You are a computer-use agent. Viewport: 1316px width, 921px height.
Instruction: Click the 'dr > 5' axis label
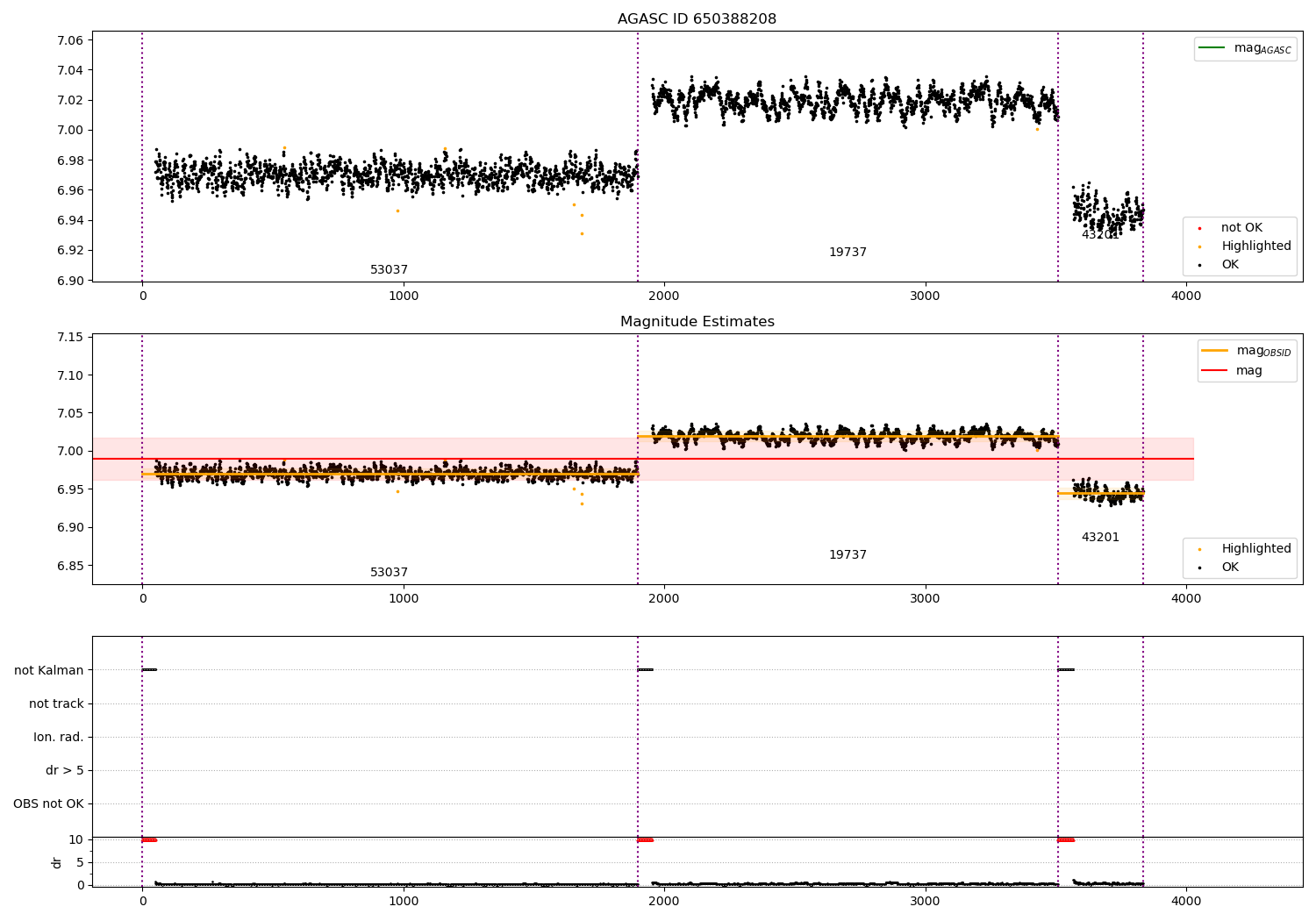click(65, 770)
